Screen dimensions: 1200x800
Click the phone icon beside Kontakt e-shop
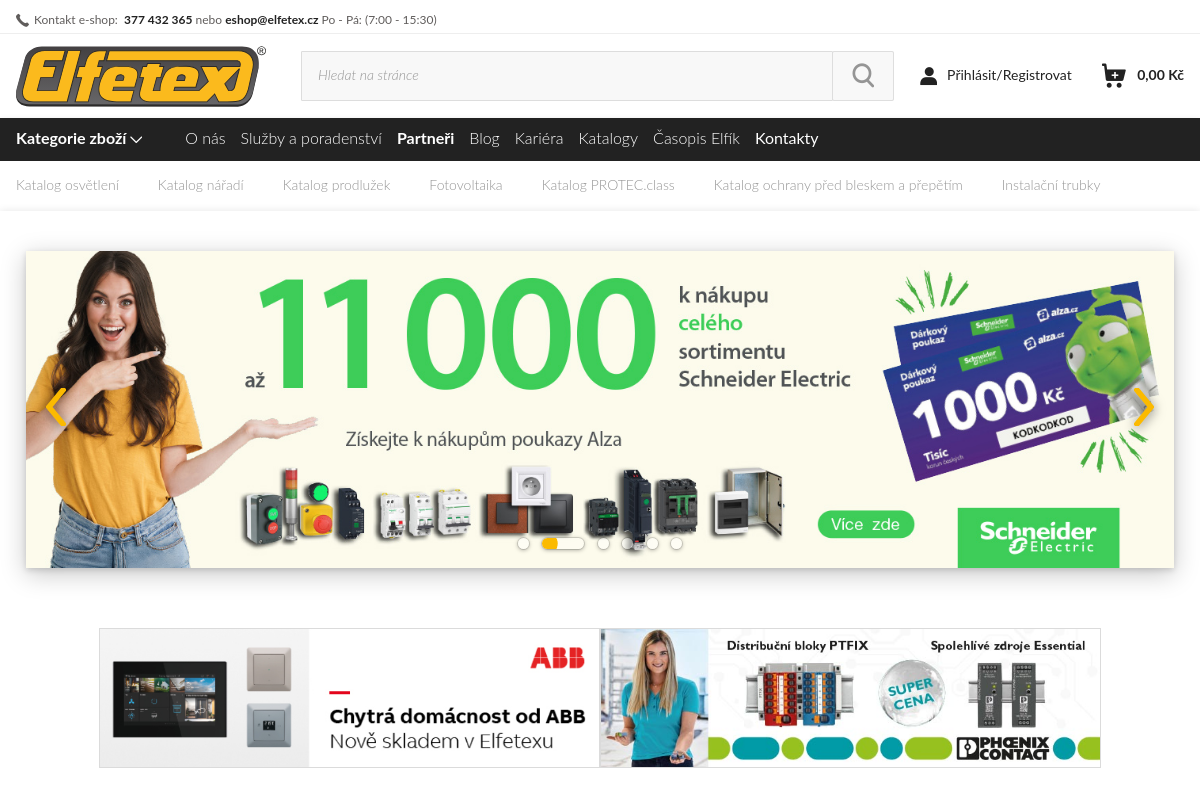(22, 20)
